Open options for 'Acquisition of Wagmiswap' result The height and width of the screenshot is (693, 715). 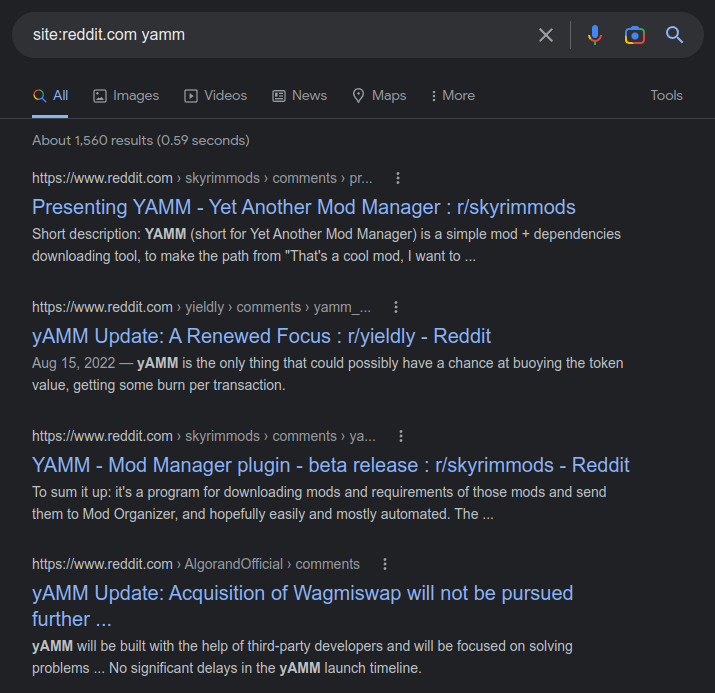tap(385, 564)
